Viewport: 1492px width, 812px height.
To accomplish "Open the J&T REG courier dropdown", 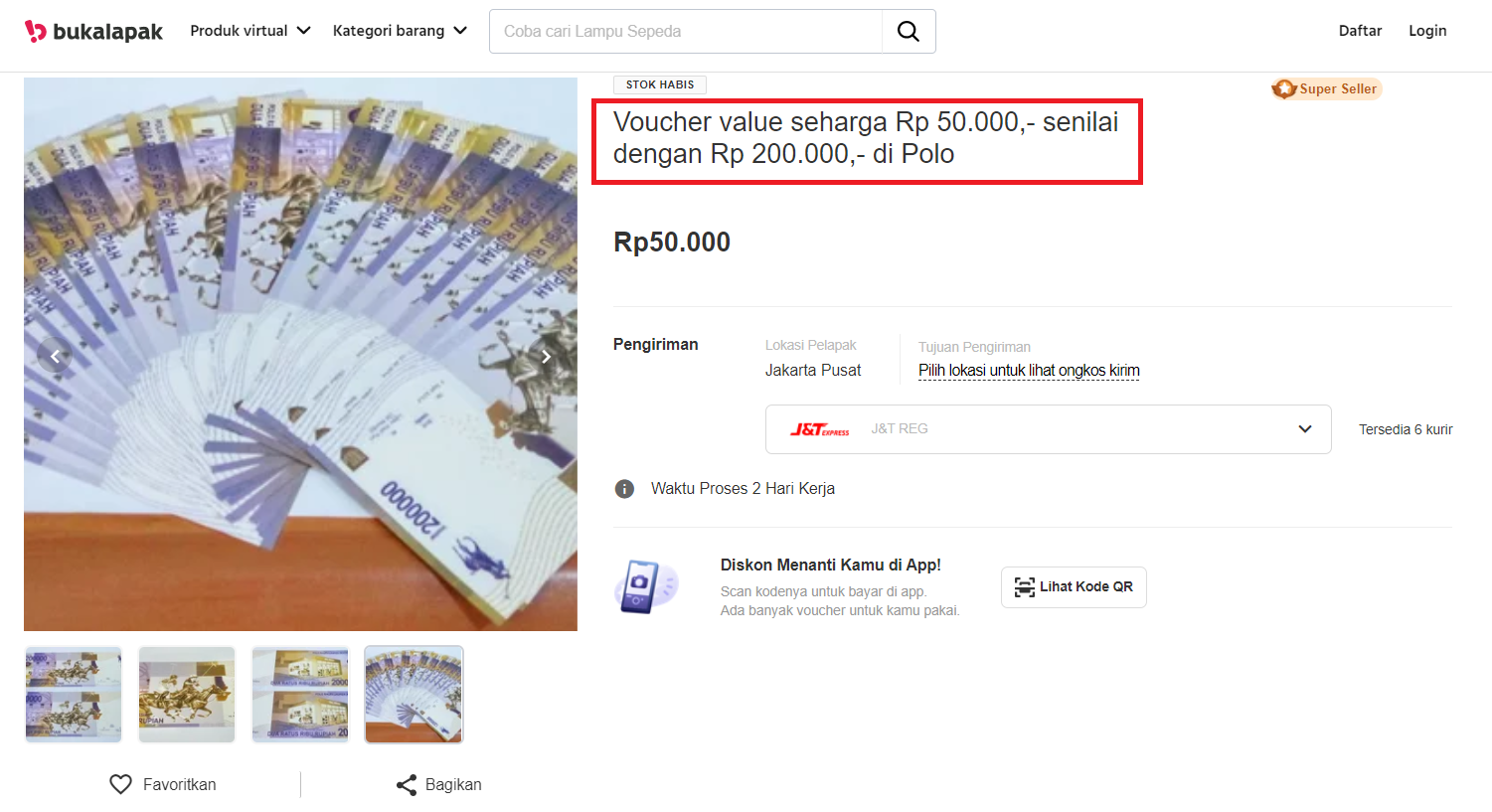I will (1048, 429).
